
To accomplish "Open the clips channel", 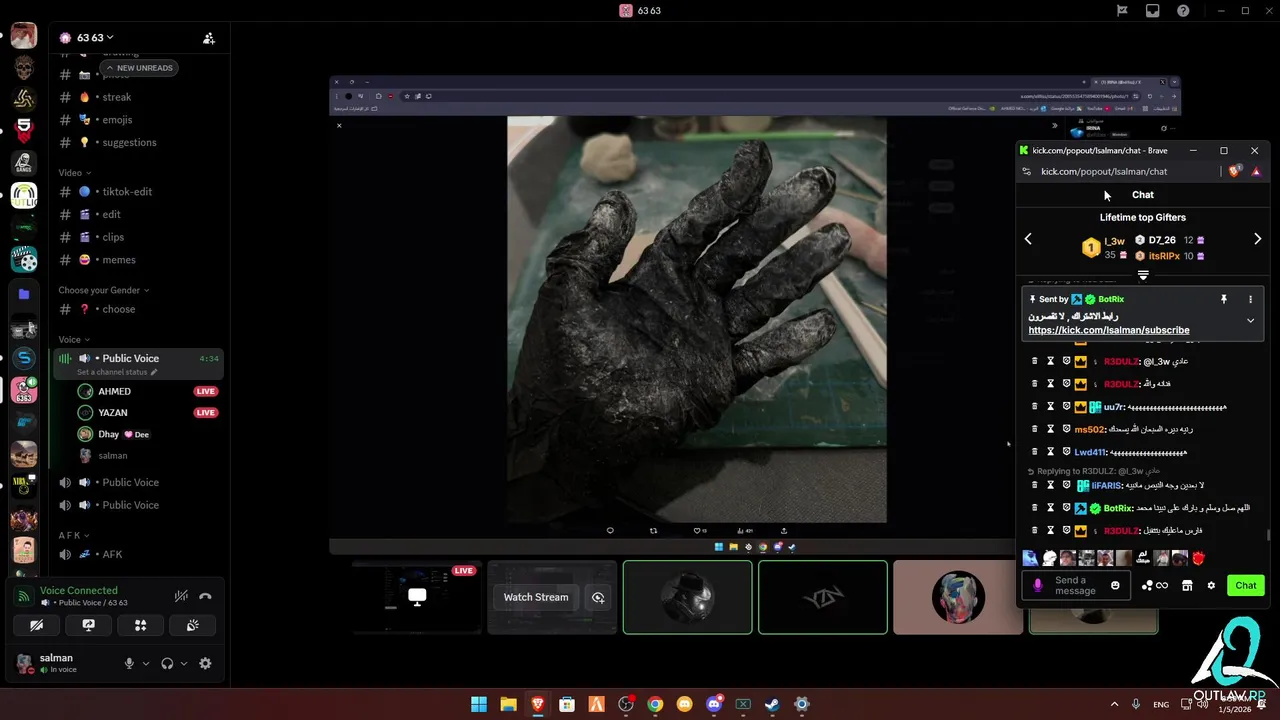I will 139,237.
